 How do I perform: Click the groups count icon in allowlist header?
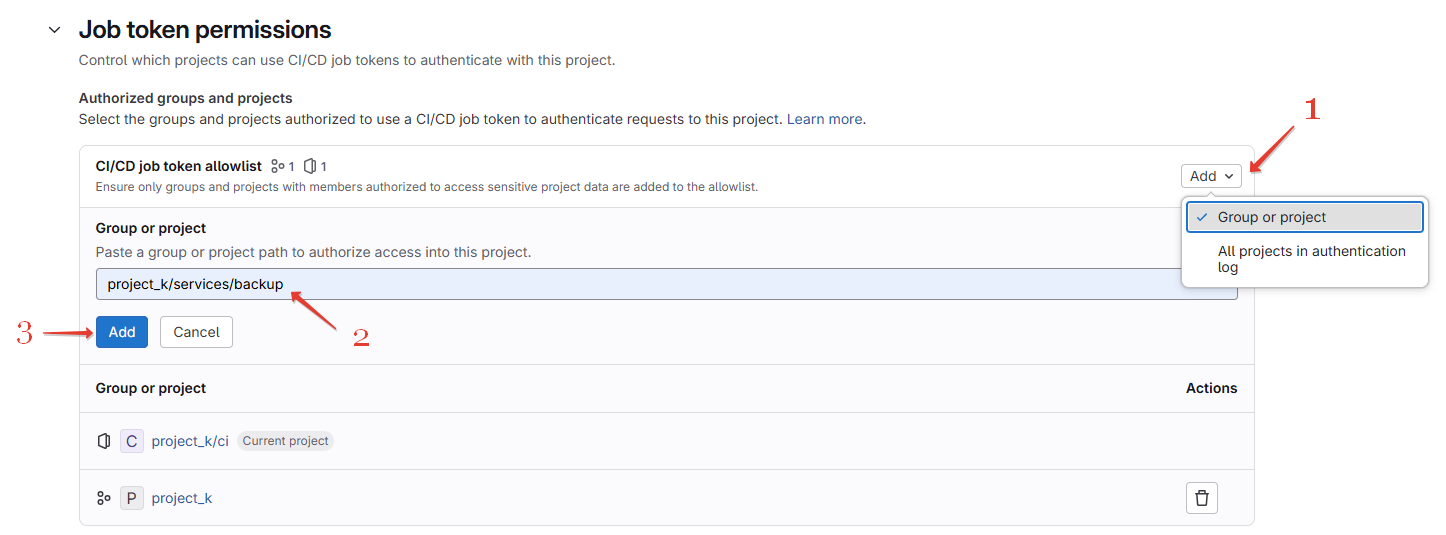[x=278, y=166]
